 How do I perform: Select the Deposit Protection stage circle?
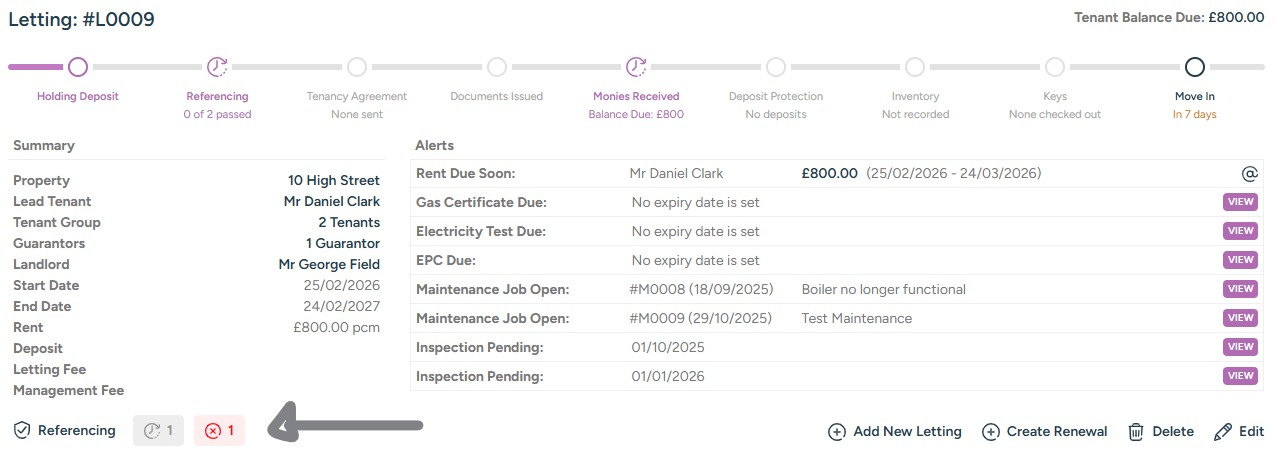click(775, 67)
